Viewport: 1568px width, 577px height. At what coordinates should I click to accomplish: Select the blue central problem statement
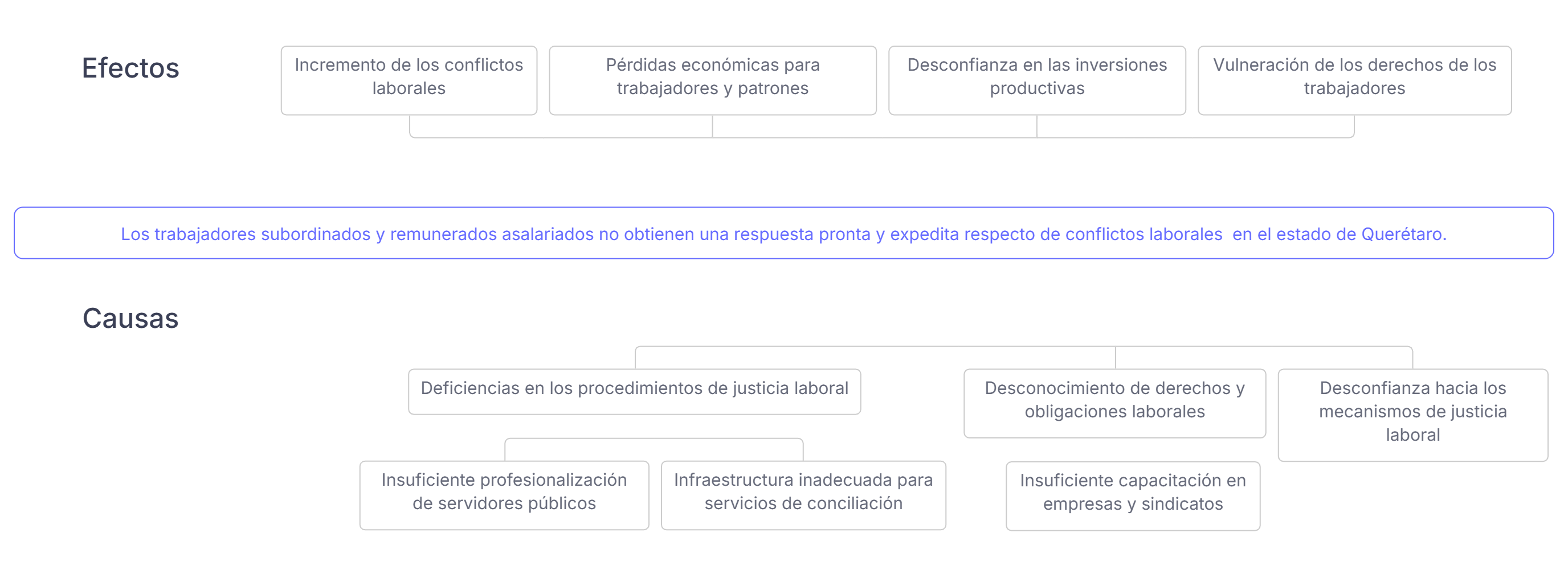pos(783,234)
